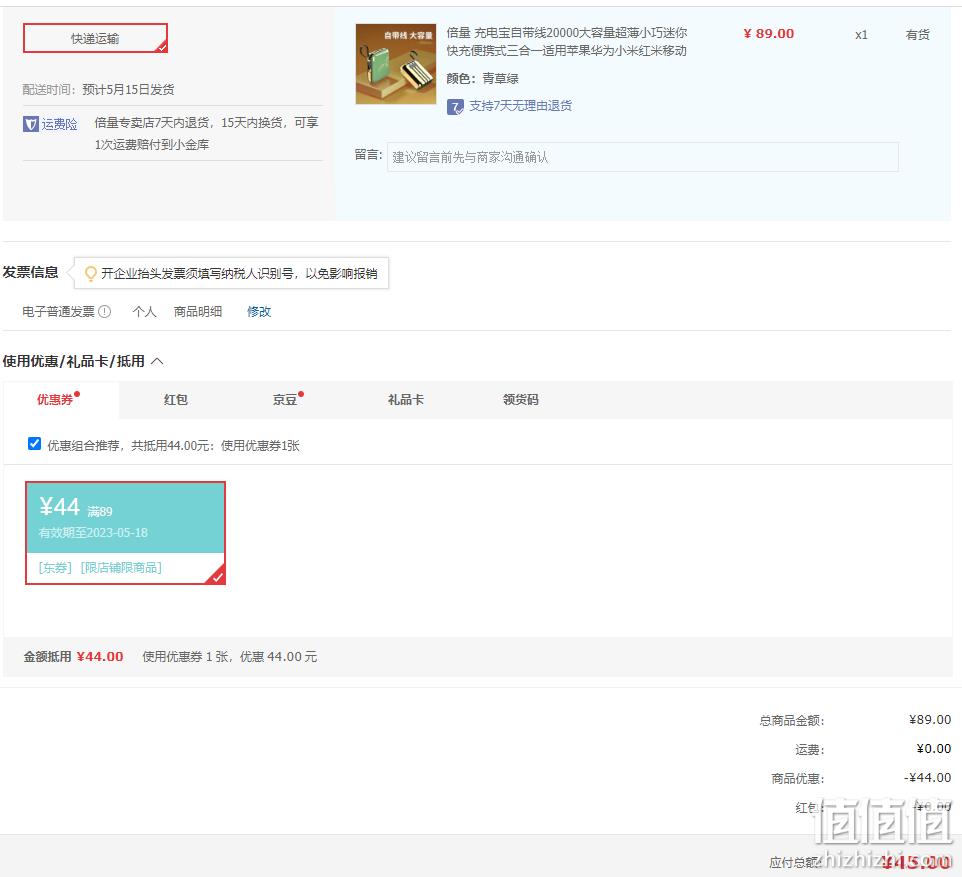Viewport: 962px width, 877px height.
Task: Switch to the 礼品卡 tab
Action: point(406,400)
